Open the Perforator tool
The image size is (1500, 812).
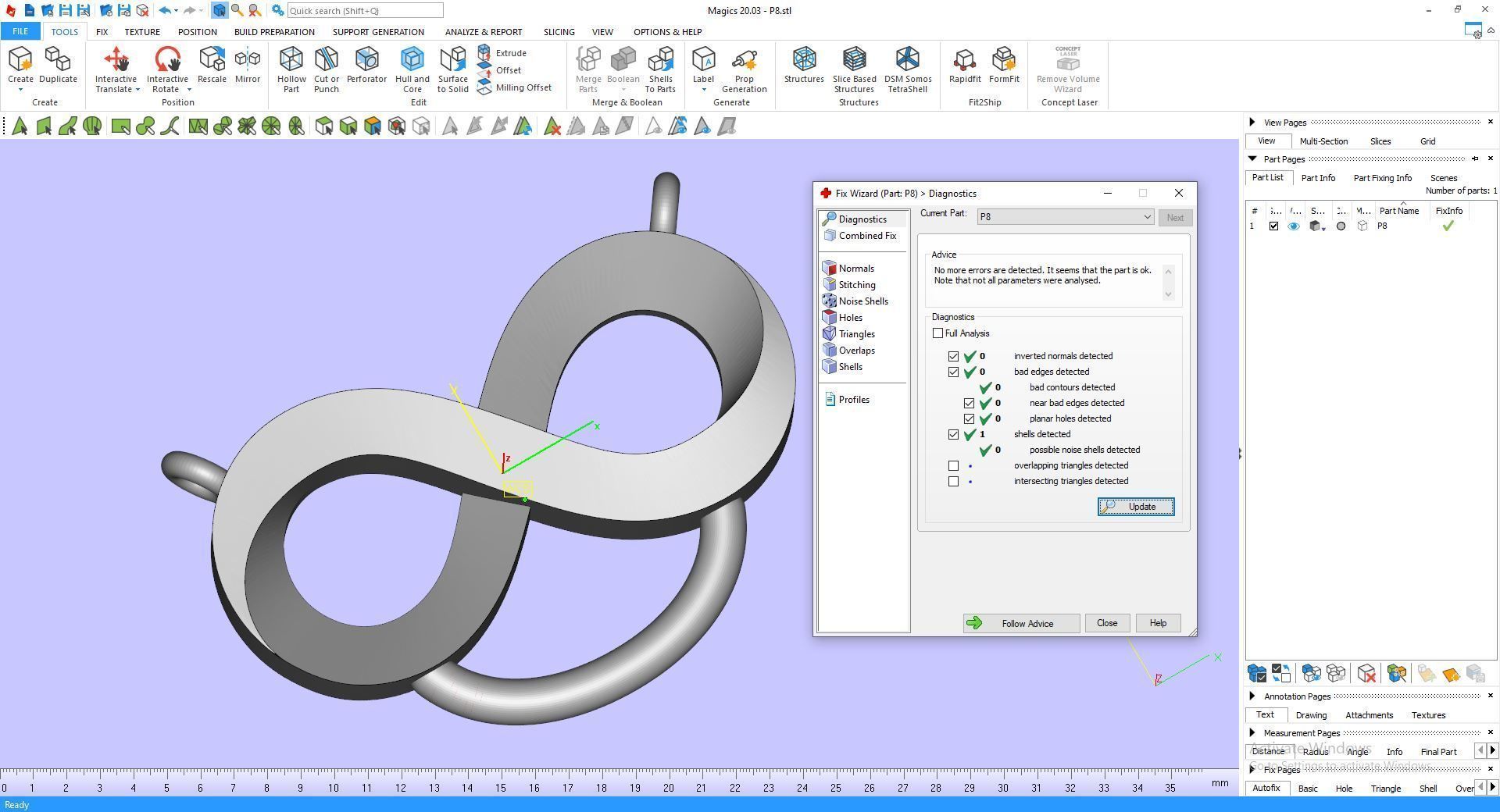pyautogui.click(x=366, y=65)
